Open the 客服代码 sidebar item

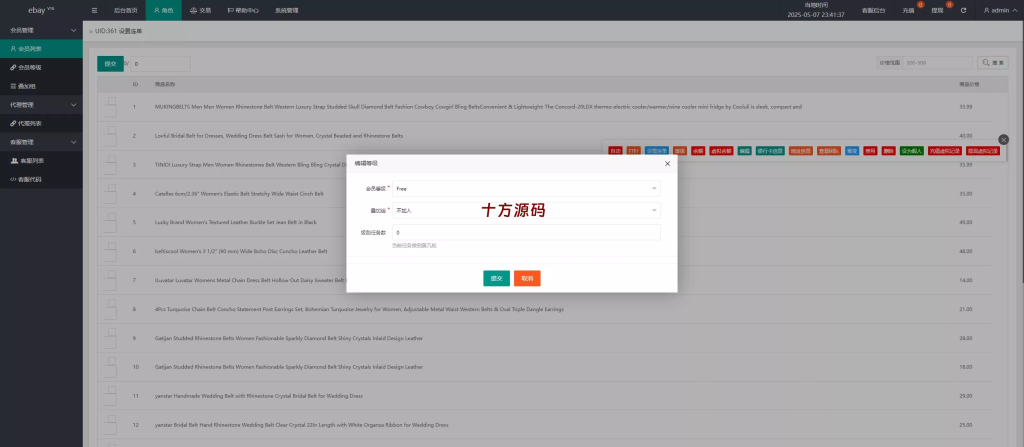[x=41, y=179]
